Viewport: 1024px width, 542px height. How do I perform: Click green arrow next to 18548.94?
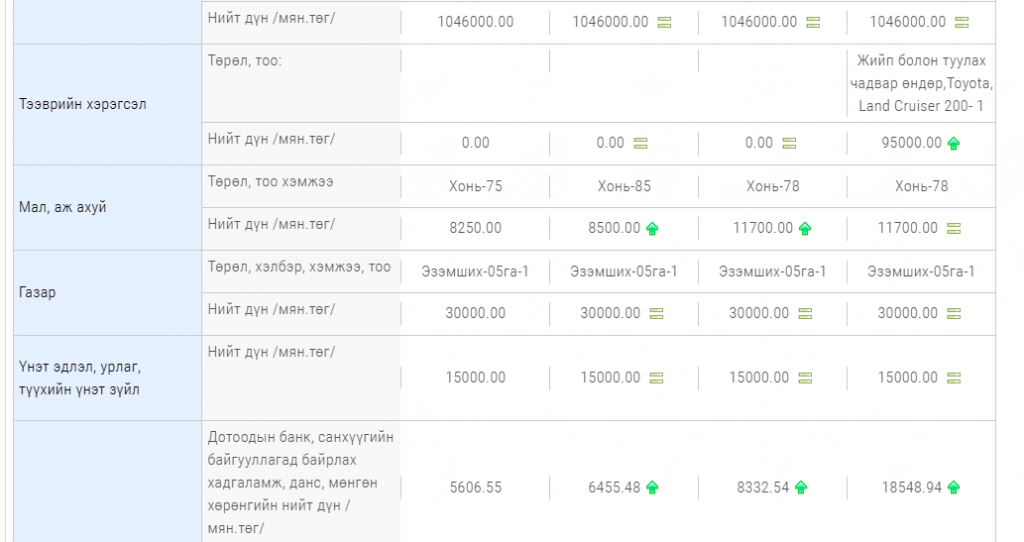tap(953, 488)
